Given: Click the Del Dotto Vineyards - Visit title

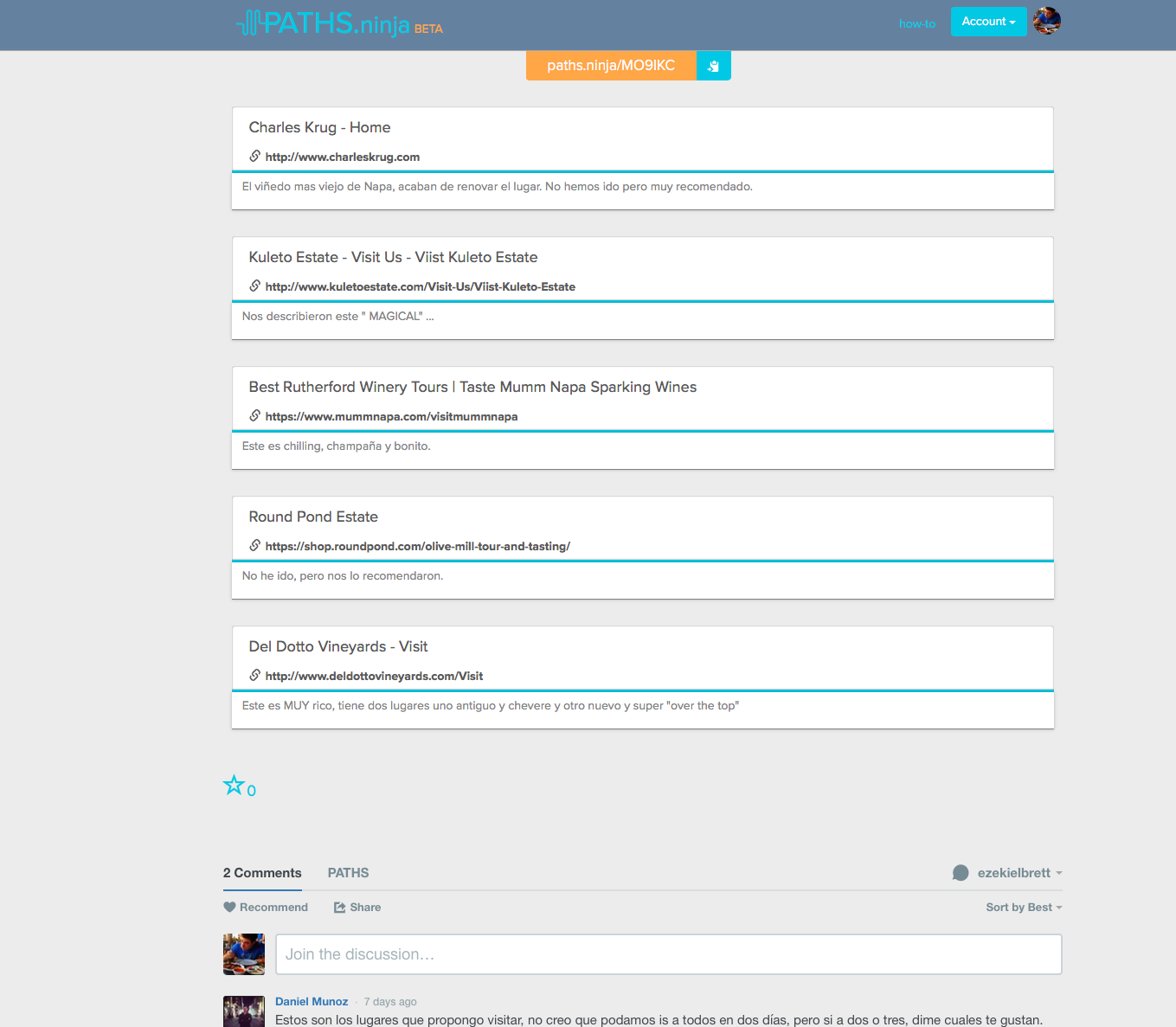Looking at the screenshot, I should click(338, 646).
